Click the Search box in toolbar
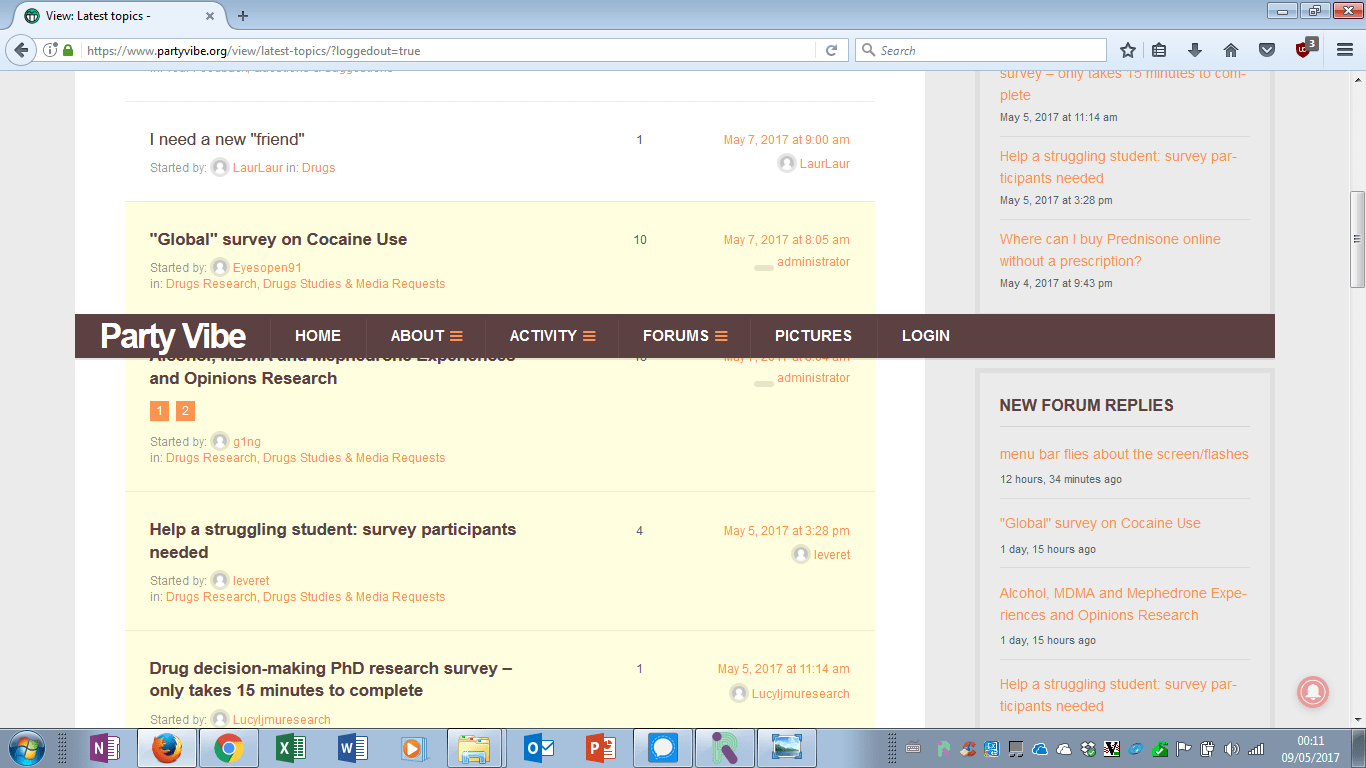The image size is (1366, 768). point(980,50)
